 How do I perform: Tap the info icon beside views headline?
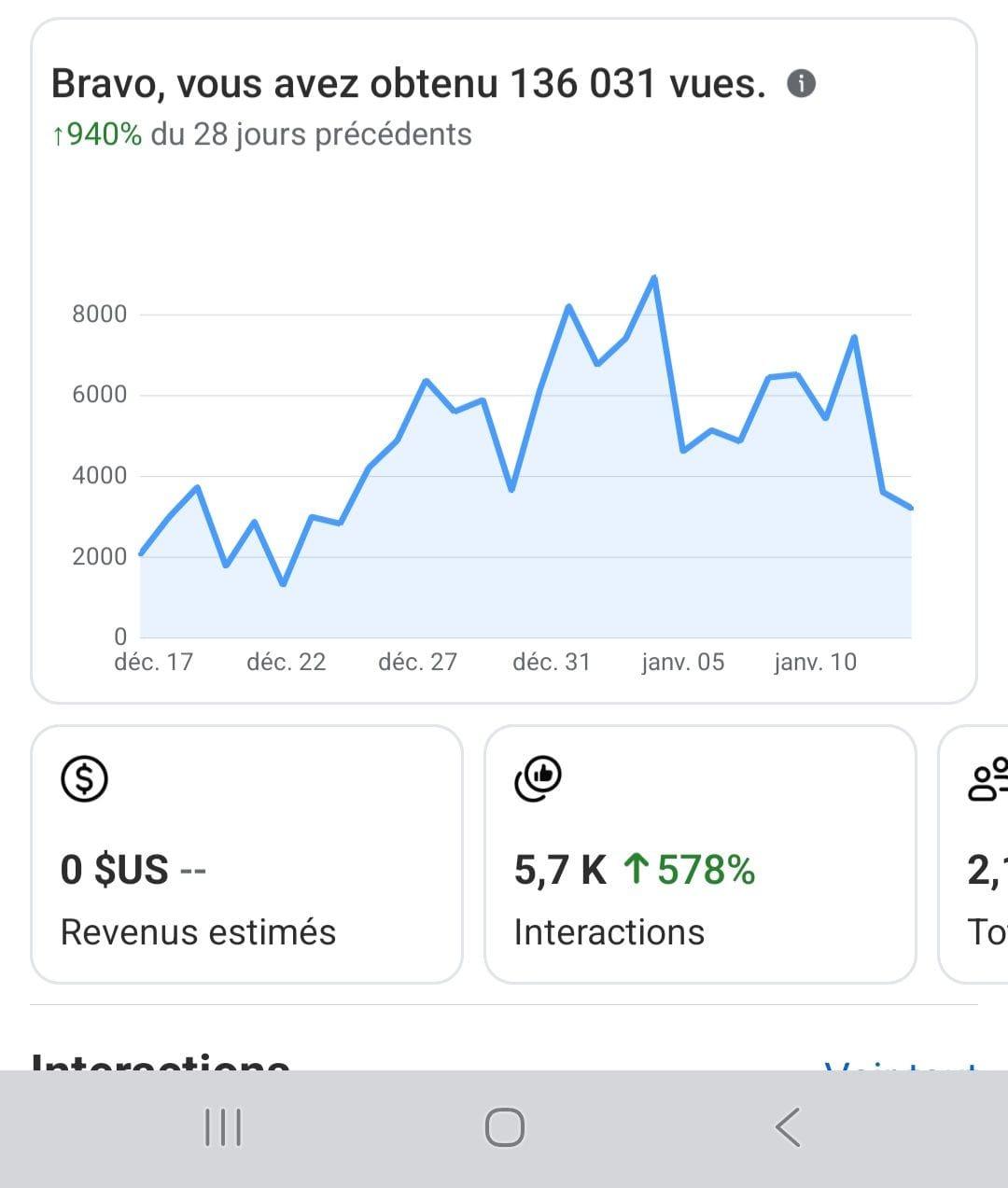[x=802, y=84]
